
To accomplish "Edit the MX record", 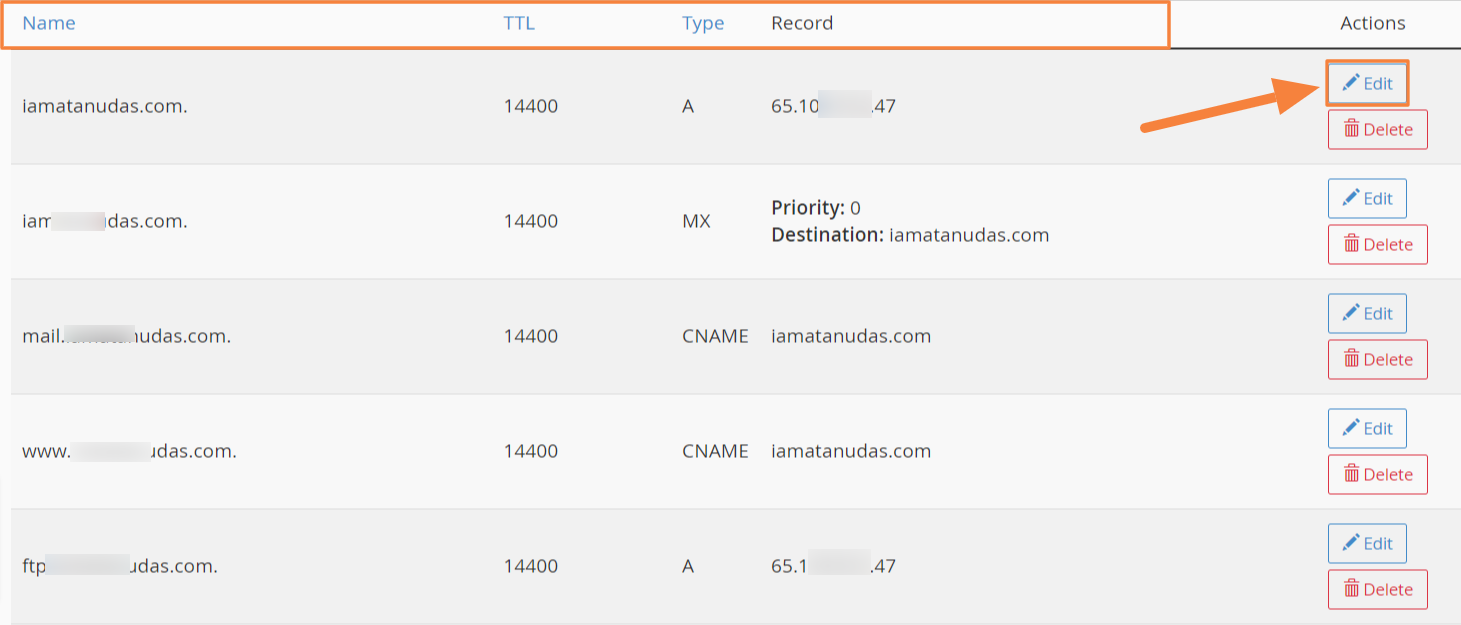I will 1367,198.
